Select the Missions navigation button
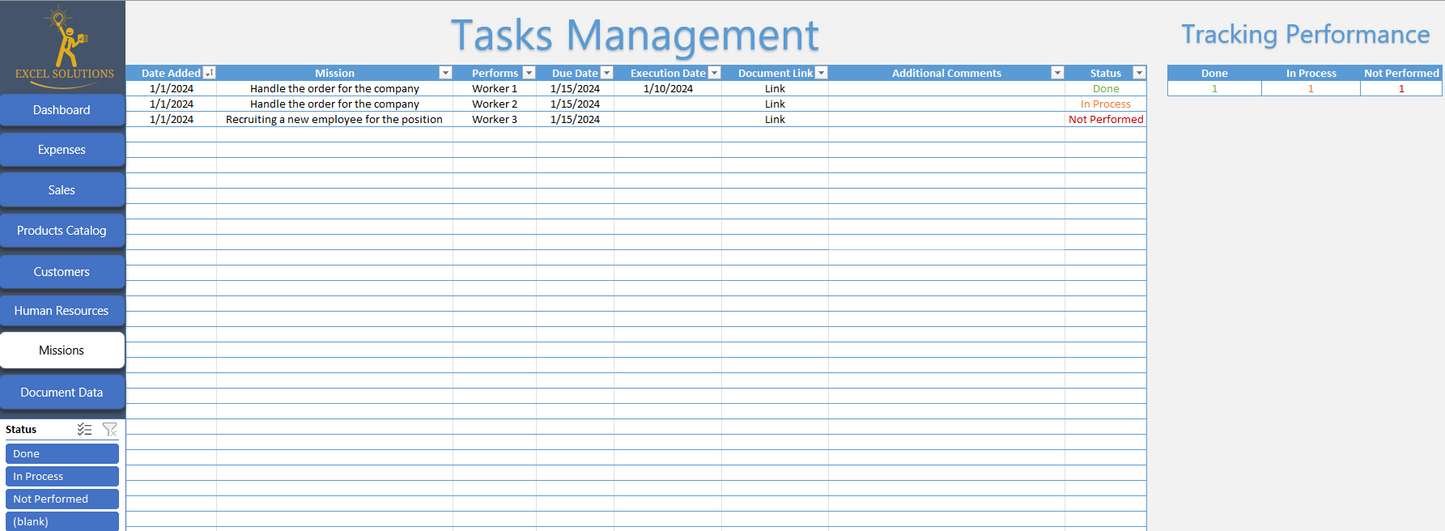The height and width of the screenshot is (531, 1445). (62, 350)
